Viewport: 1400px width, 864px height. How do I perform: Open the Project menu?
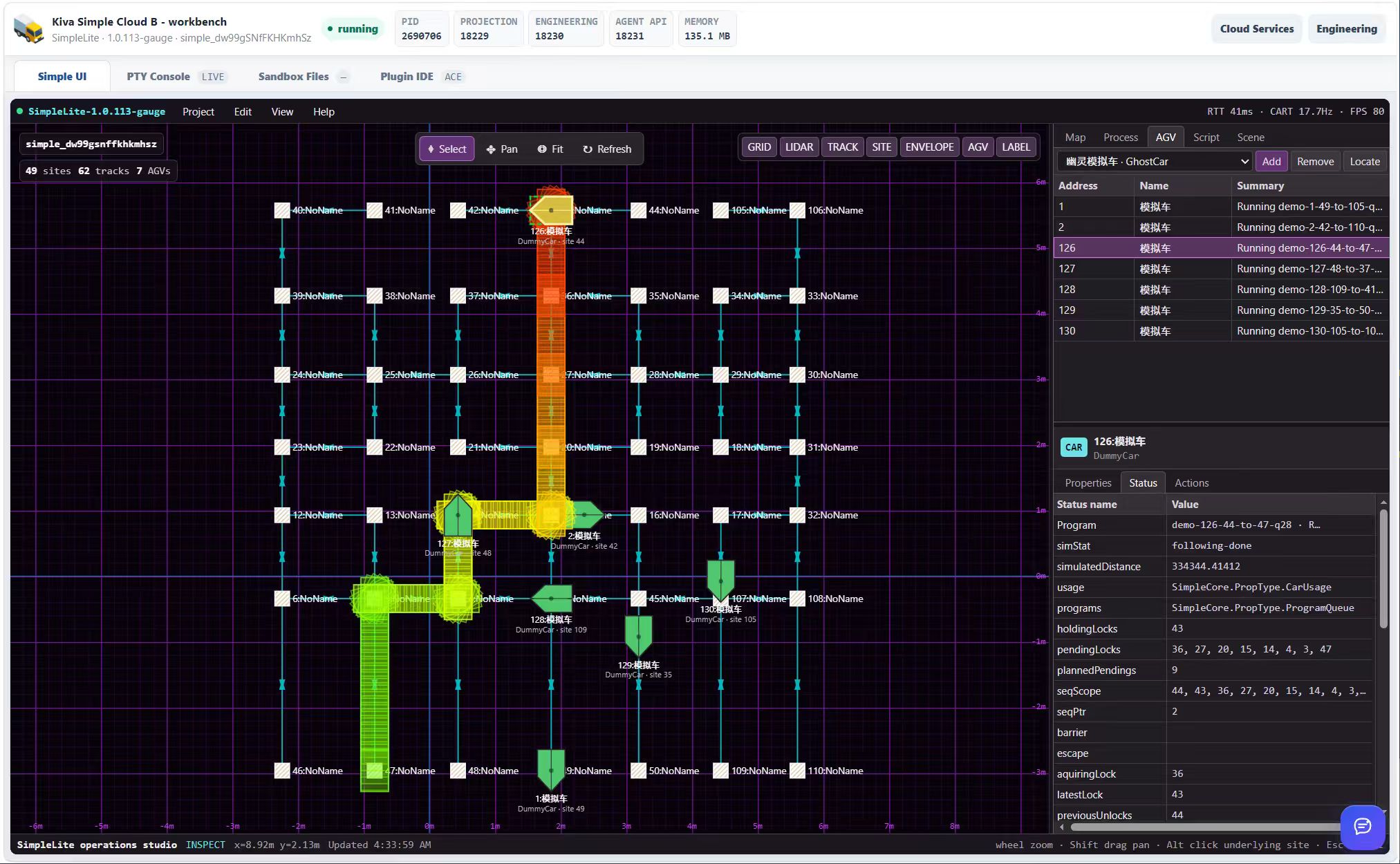click(198, 112)
